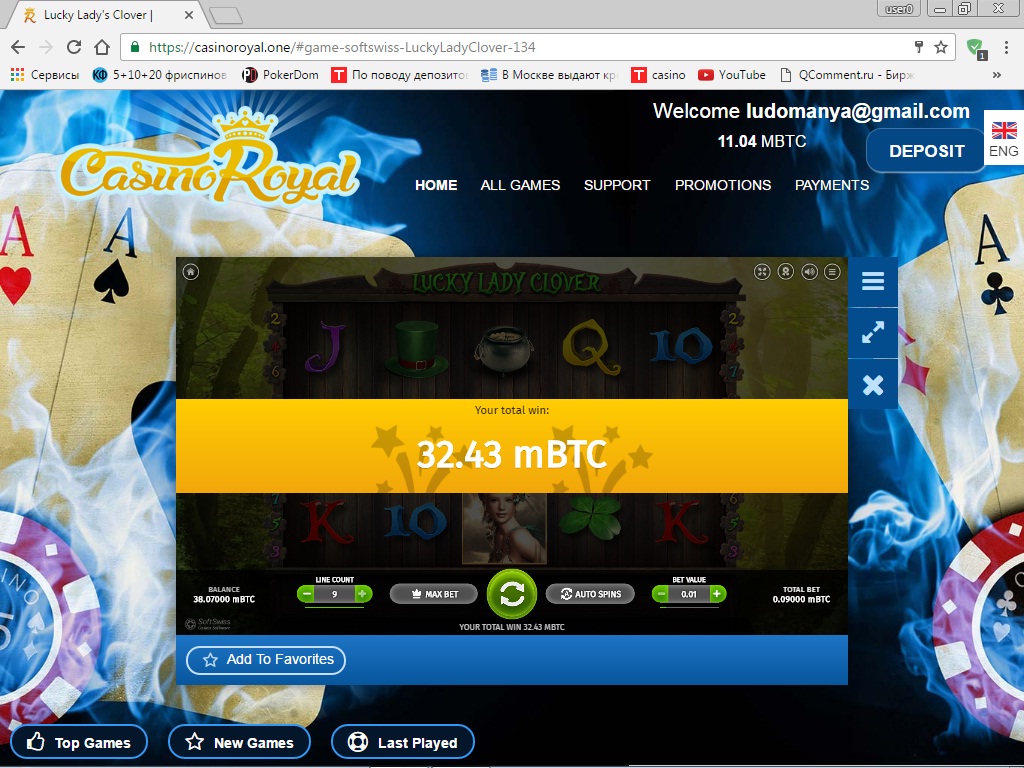Click the in-game home icon
This screenshot has height=768, width=1024.
pos(191,272)
